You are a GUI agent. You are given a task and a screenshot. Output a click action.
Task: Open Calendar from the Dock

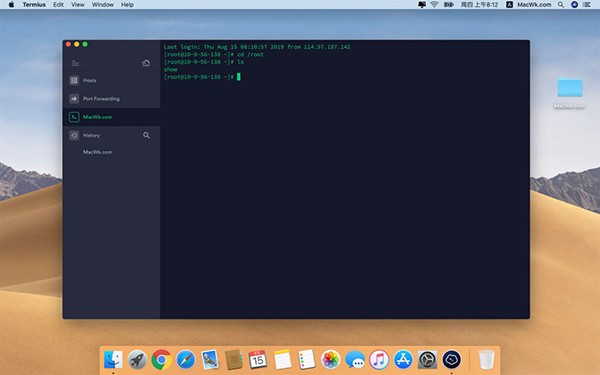click(258, 360)
